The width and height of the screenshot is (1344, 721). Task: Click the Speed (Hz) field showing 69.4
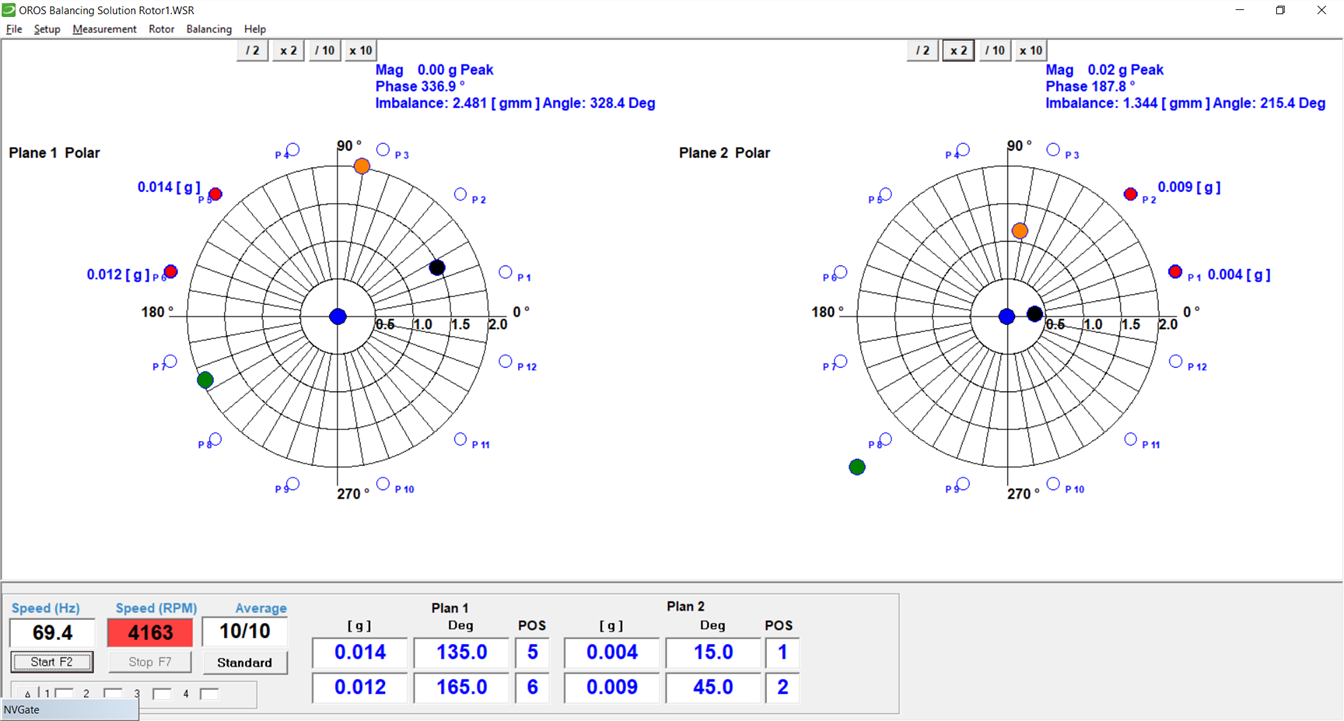tap(52, 633)
